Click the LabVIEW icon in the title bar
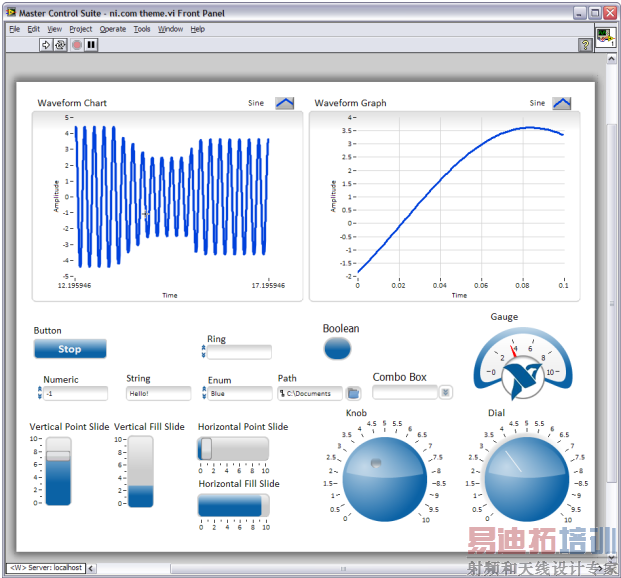Viewport: 621px width, 578px height. [x=11, y=13]
